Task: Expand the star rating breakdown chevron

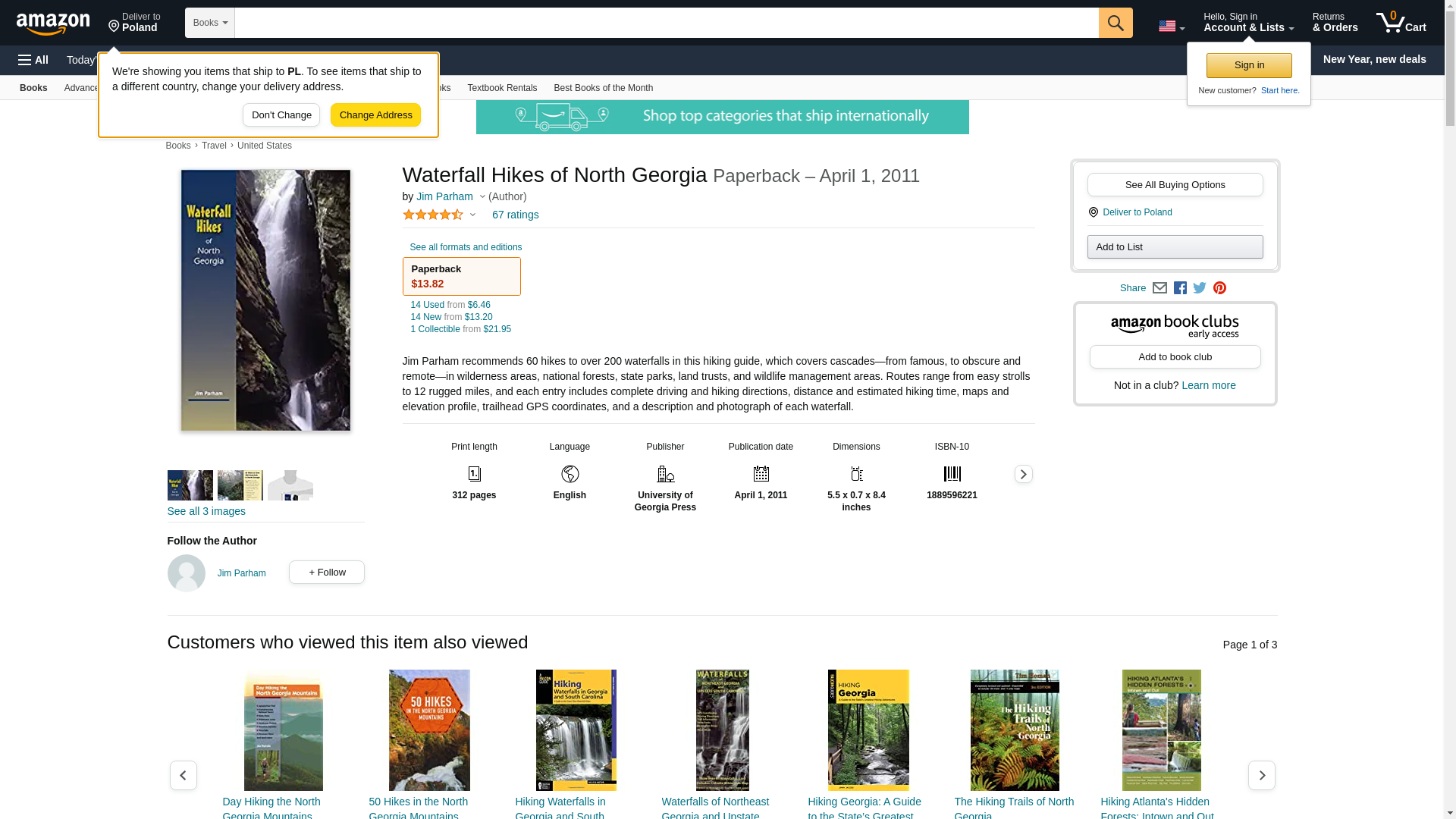Action: (472, 215)
